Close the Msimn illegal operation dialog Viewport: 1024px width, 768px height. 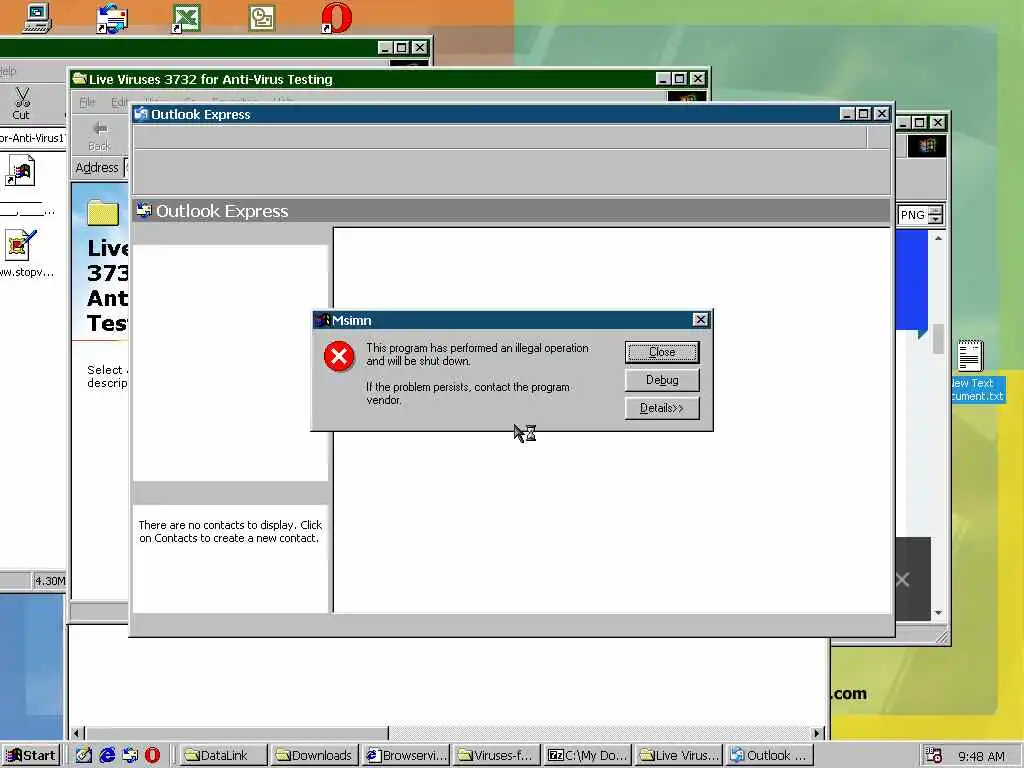coord(662,352)
